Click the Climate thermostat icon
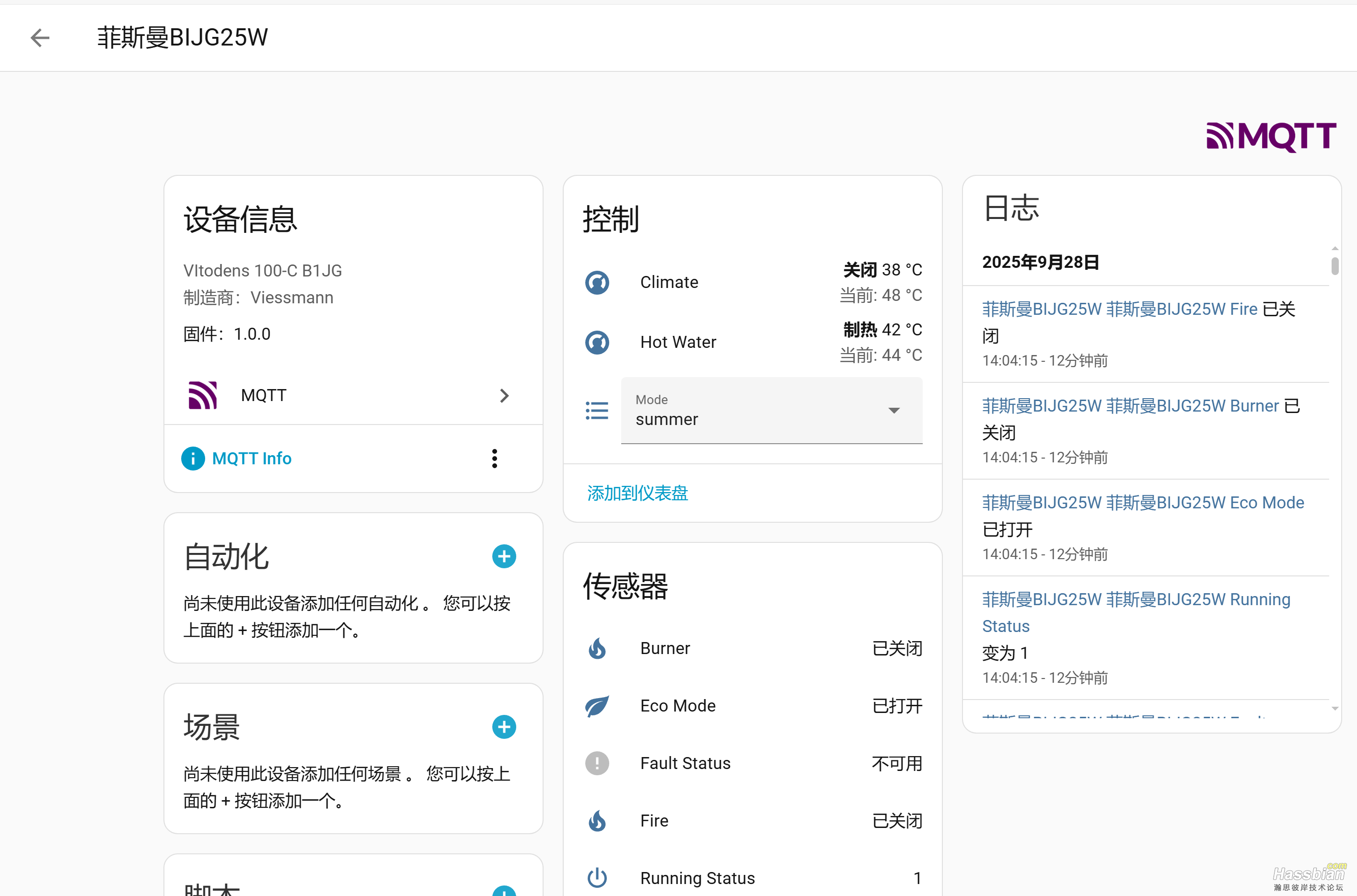The image size is (1357, 896). (597, 282)
